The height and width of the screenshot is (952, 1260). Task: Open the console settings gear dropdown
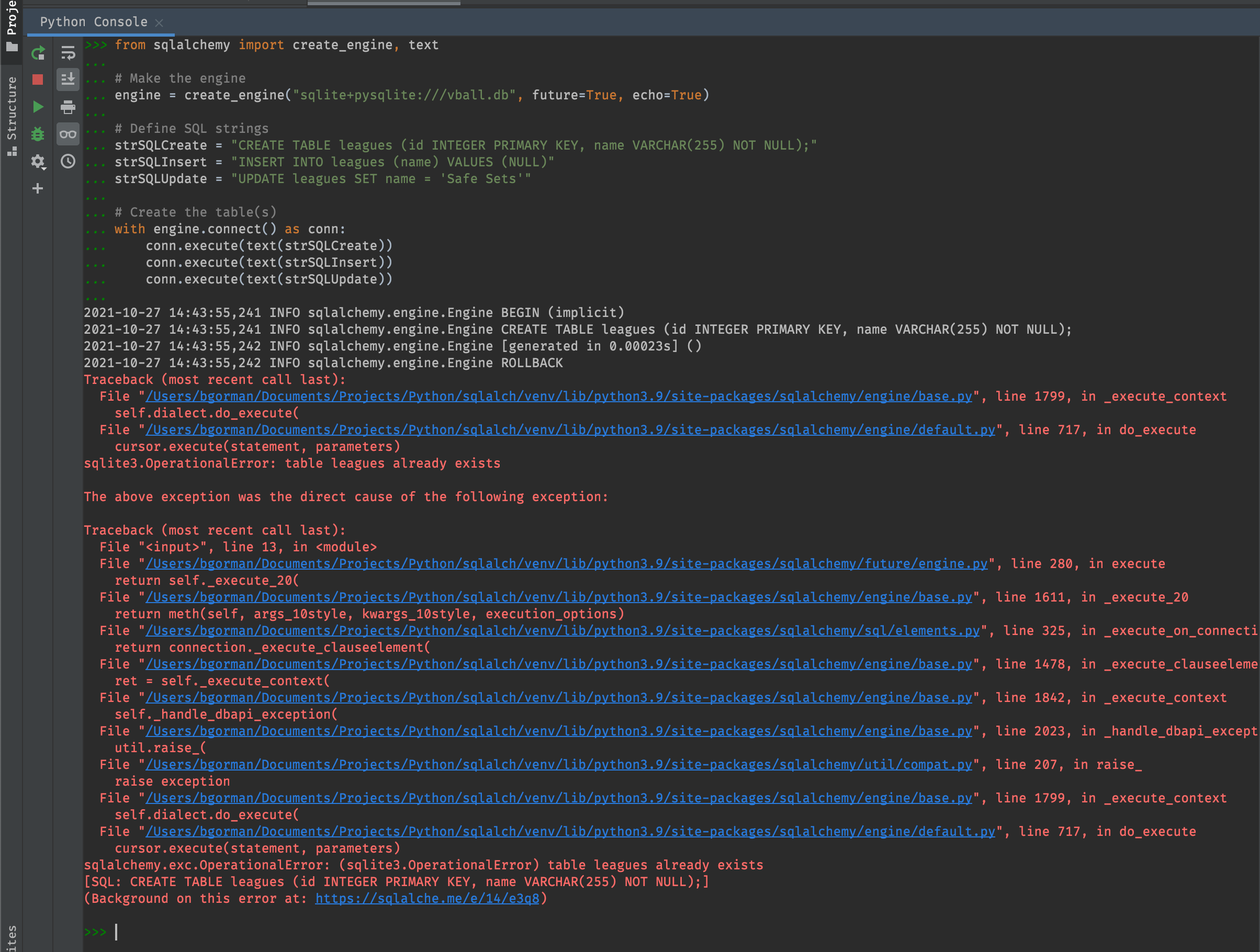[38, 162]
